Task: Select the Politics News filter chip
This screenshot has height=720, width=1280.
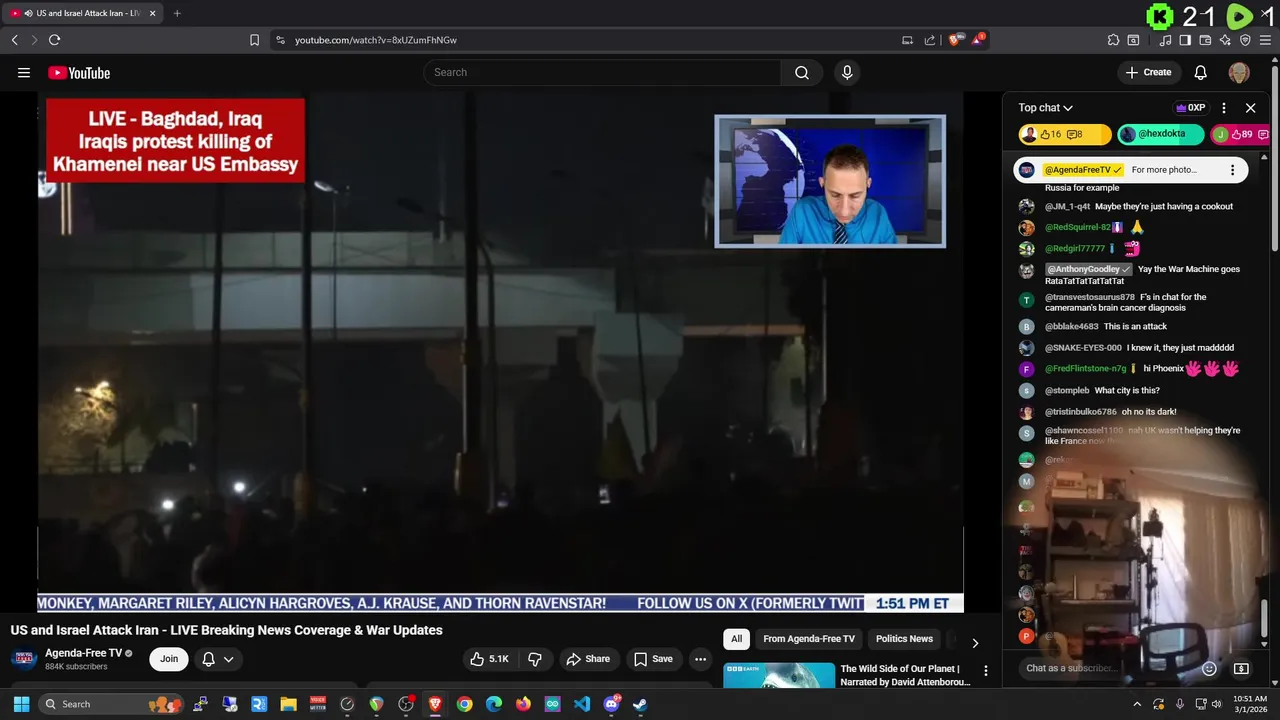Action: pyautogui.click(x=904, y=639)
